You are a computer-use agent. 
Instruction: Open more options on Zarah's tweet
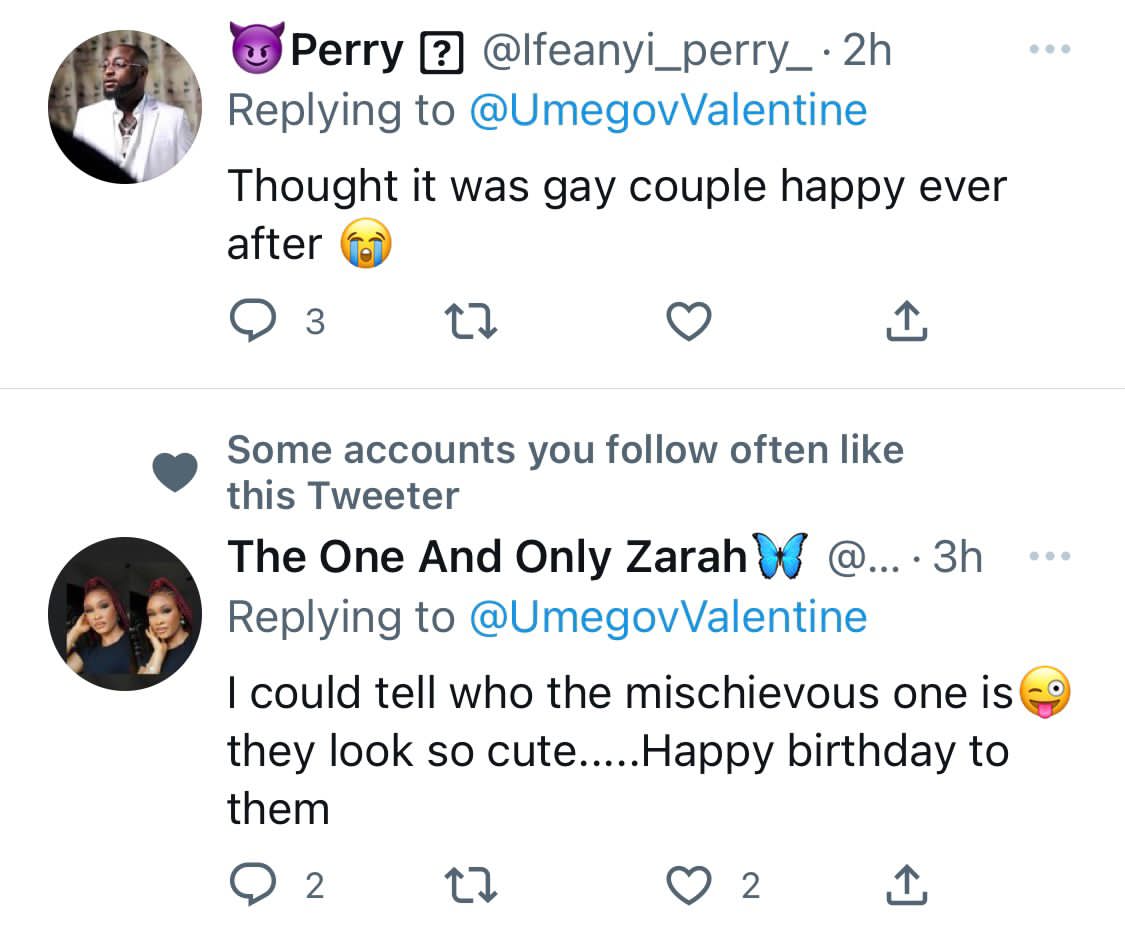pos(1049,557)
